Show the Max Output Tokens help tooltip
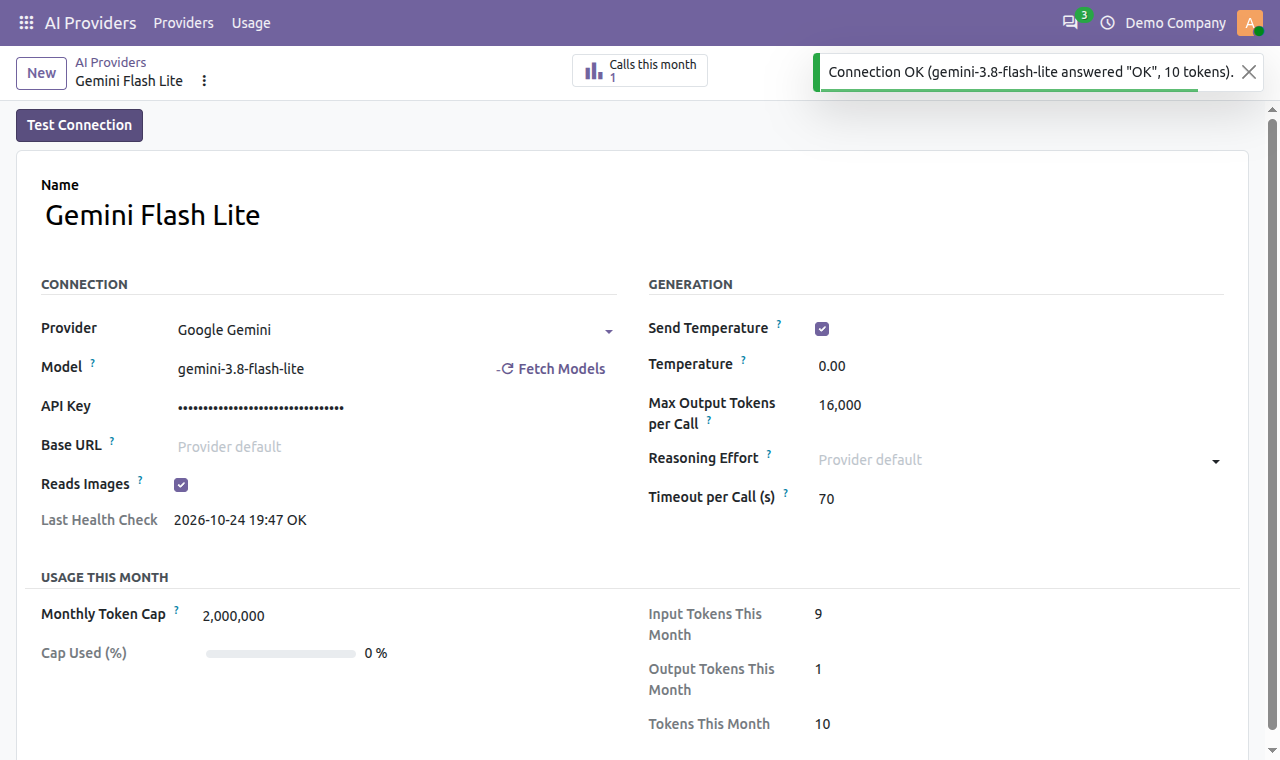Viewport: 1280px width, 760px height. tap(709, 420)
